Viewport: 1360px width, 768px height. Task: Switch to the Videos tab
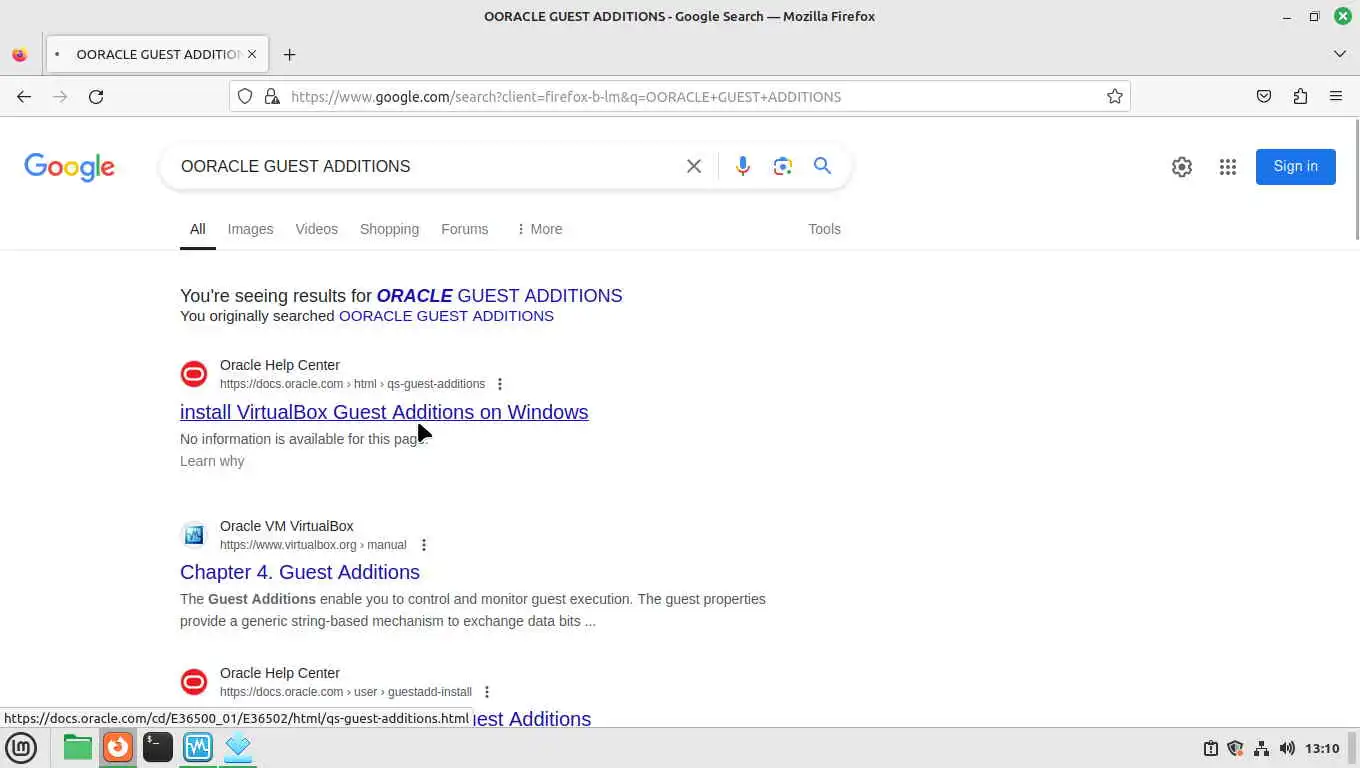pyautogui.click(x=316, y=229)
